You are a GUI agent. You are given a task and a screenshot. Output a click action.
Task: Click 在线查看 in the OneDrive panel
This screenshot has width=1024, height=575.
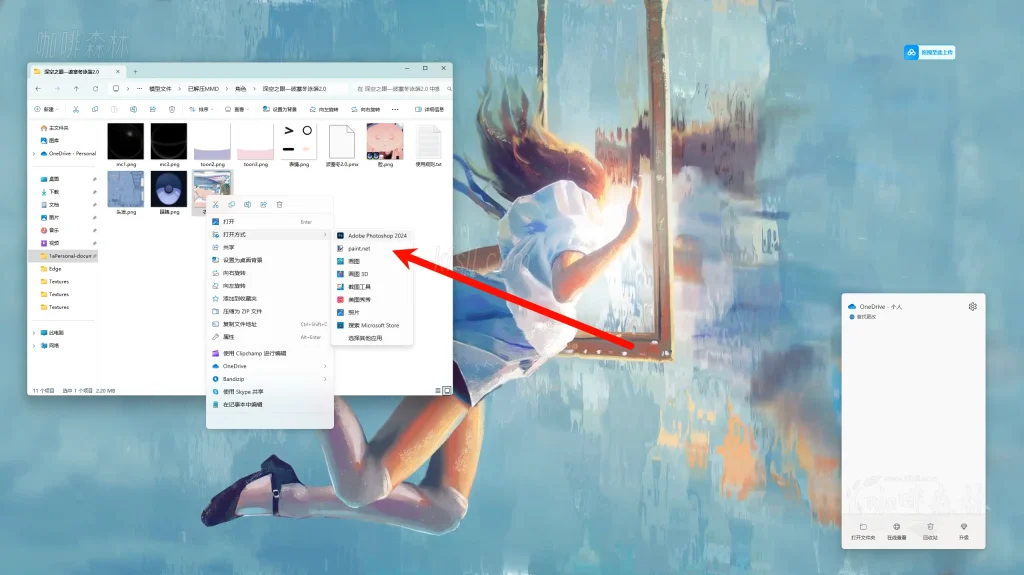click(x=896, y=531)
